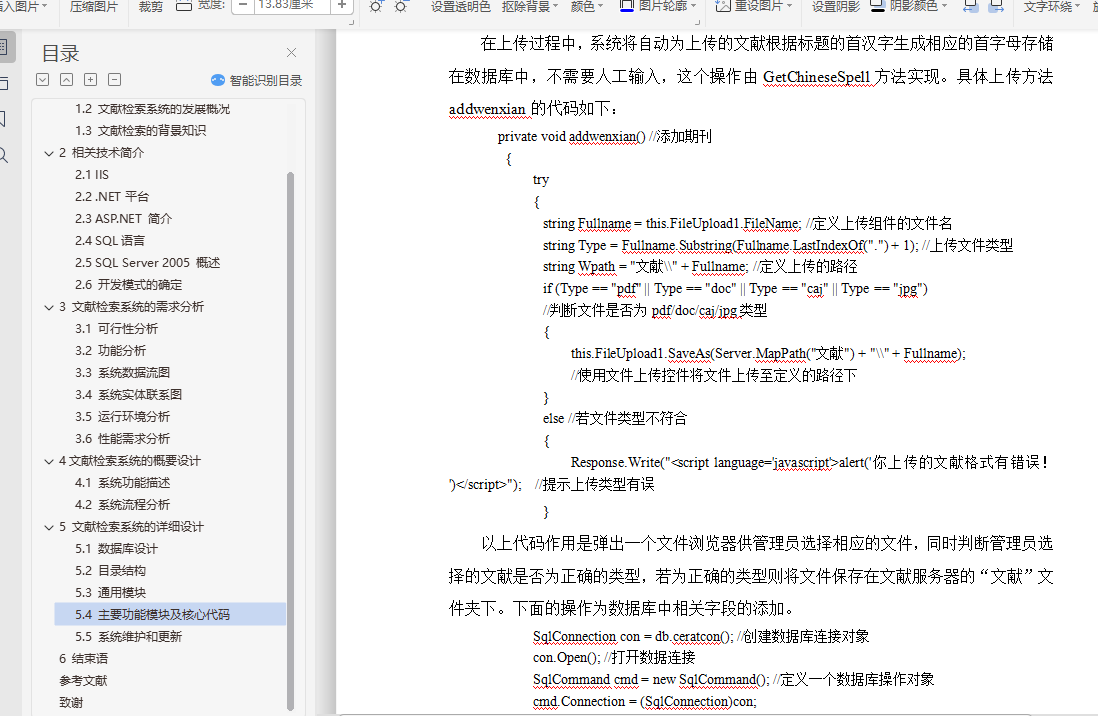Jump to section 5.1 数据库设计
Viewport: 1098px width, 716px height.
coord(116,549)
